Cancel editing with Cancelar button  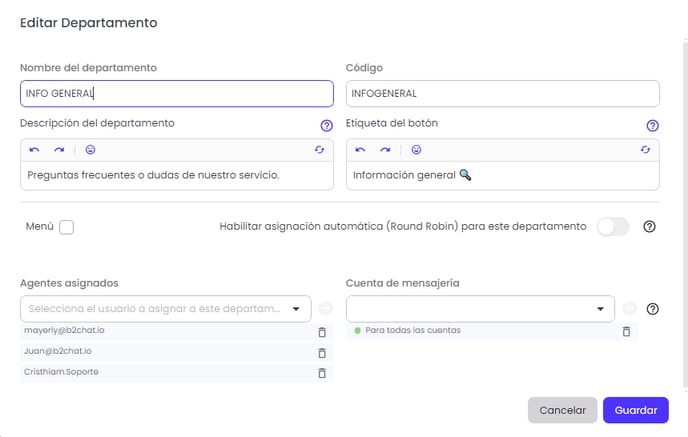tap(563, 410)
